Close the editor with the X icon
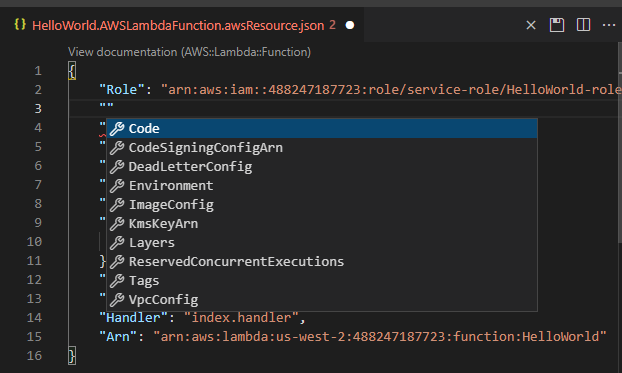This screenshot has width=622, height=373. (531, 25)
